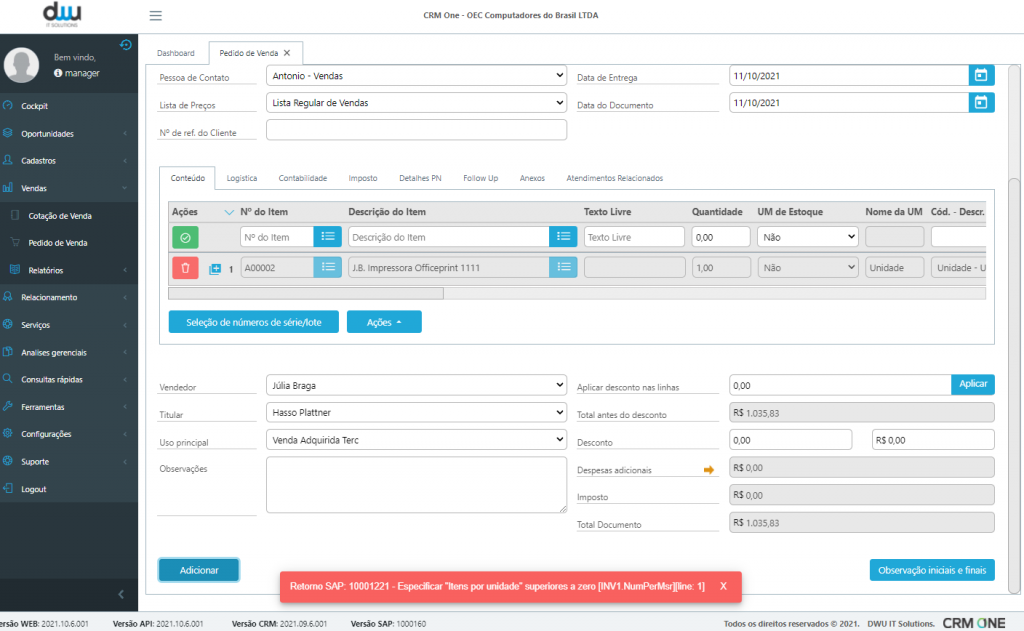1024x631 pixels.
Task: Expand row 1 details with plus icon
Action: [215, 269]
